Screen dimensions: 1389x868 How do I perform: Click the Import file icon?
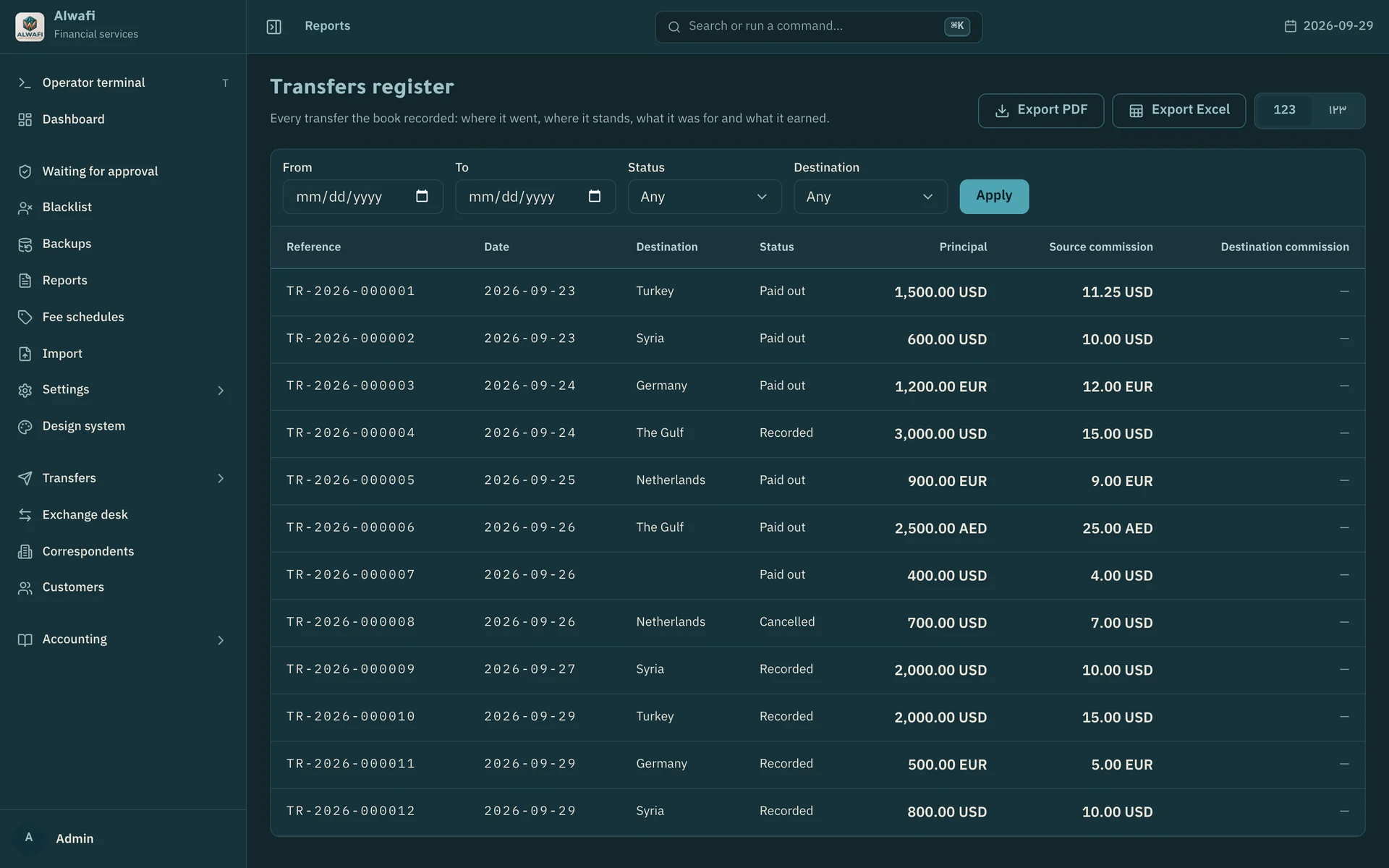point(25,354)
